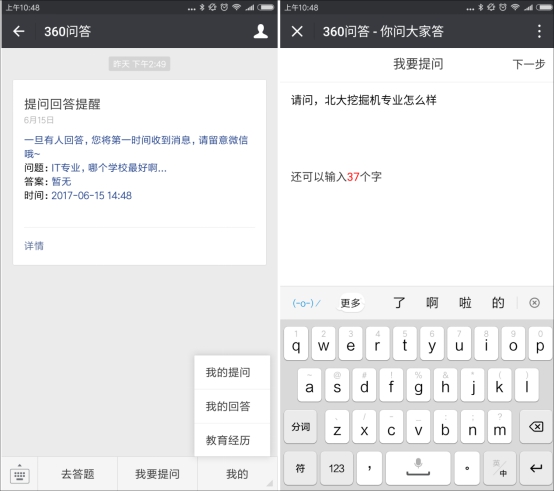
Task: Click the 提问回答提醒 card title
Action: (62, 104)
